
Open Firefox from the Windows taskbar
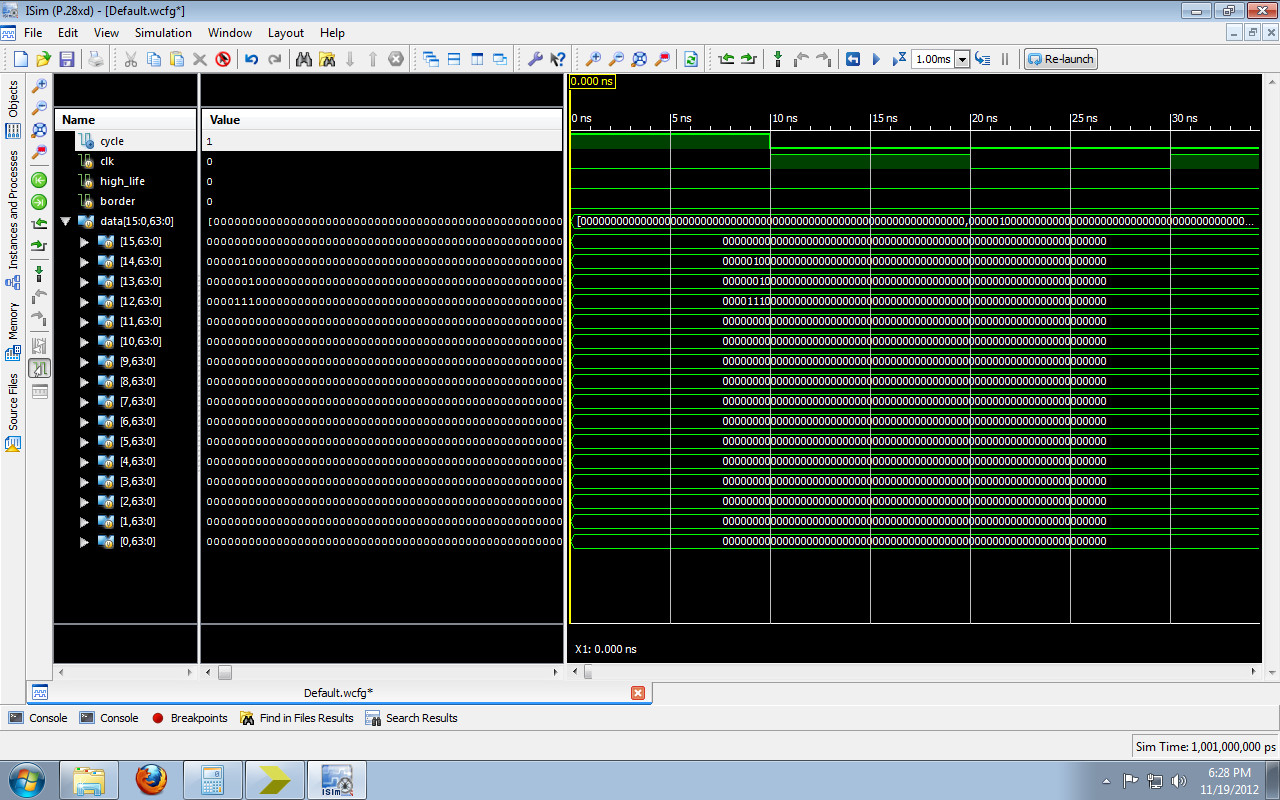click(151, 779)
